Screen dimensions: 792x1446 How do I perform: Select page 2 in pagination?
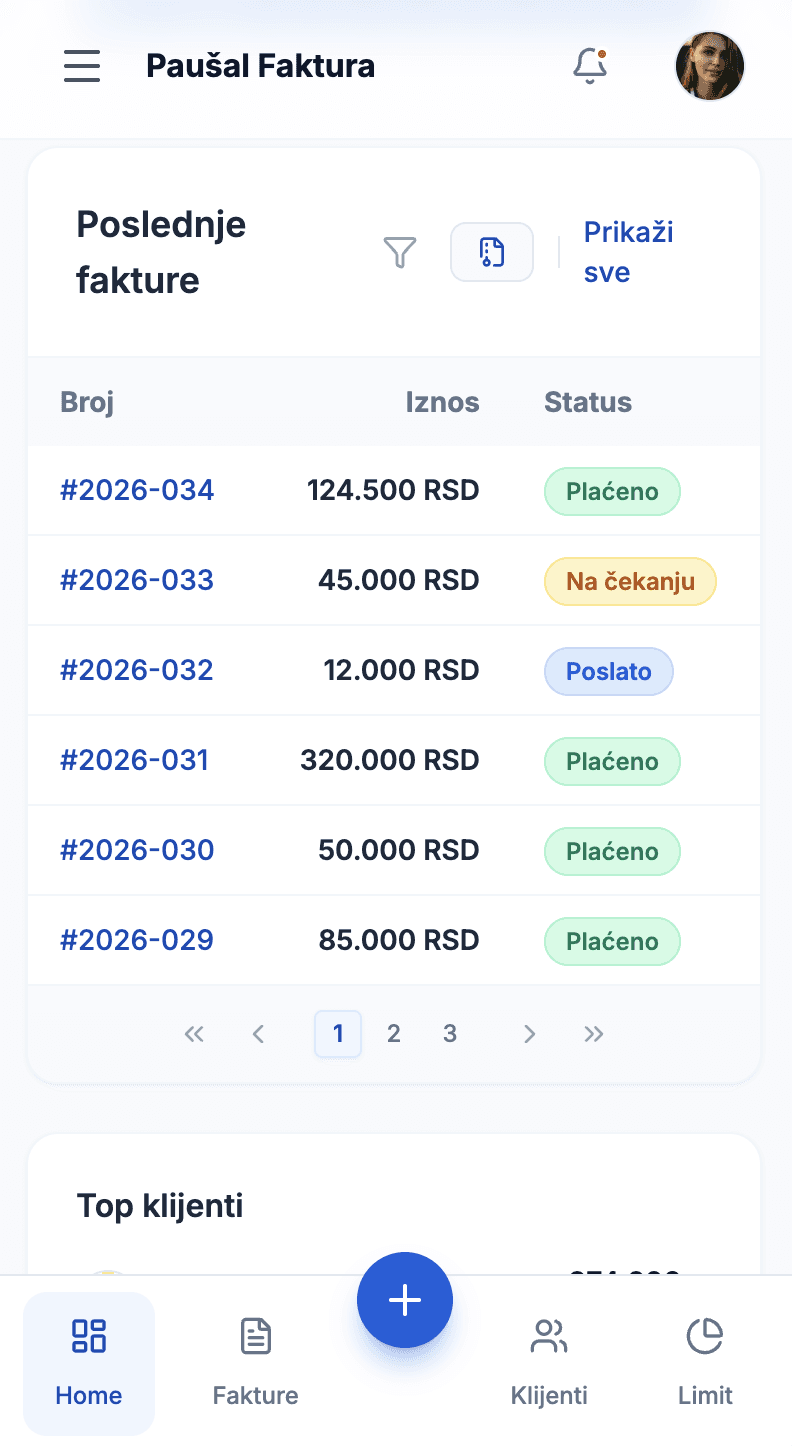tap(394, 1034)
